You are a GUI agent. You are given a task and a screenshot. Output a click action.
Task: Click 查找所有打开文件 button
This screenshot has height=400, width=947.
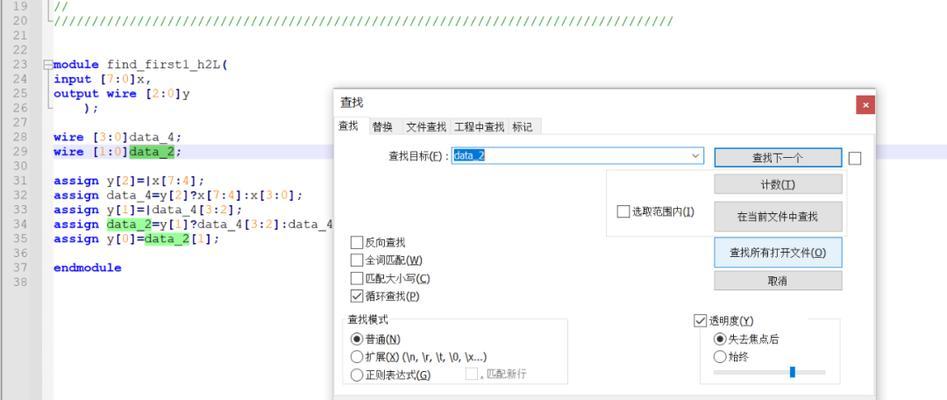pos(778,253)
